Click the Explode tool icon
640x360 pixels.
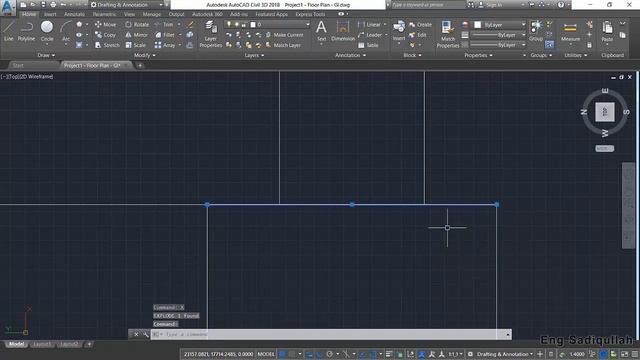(190, 35)
